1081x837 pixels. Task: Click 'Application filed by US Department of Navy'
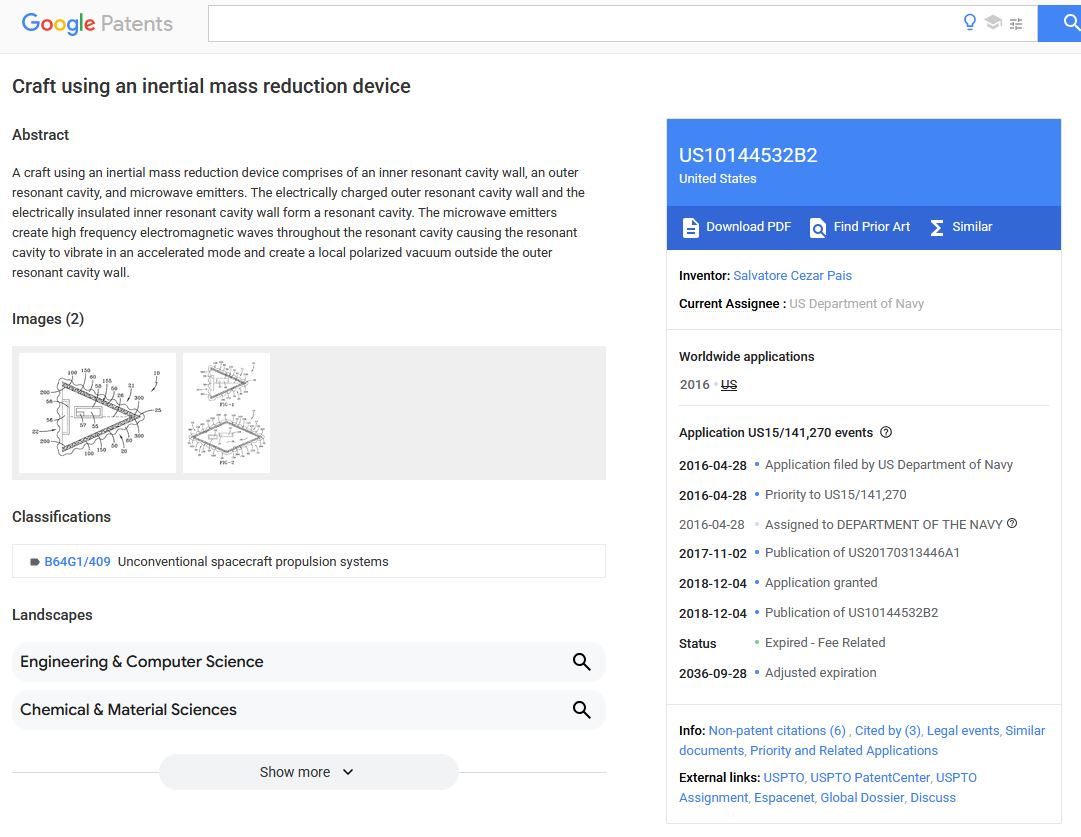pyautogui.click(x=889, y=465)
